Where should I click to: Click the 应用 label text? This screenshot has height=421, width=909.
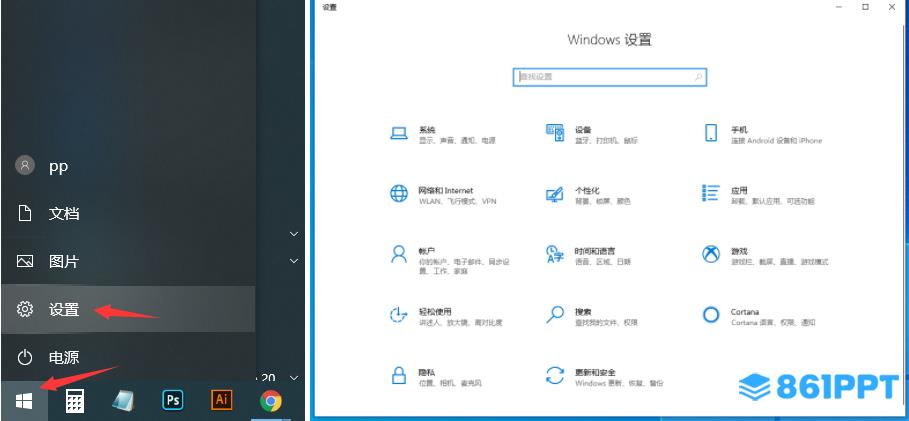pyautogui.click(x=739, y=191)
